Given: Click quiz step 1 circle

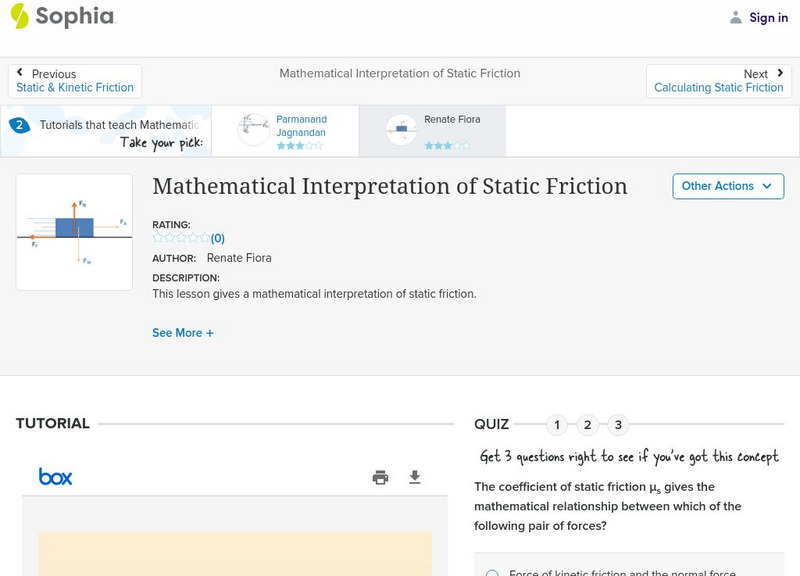Looking at the screenshot, I should tap(556, 424).
